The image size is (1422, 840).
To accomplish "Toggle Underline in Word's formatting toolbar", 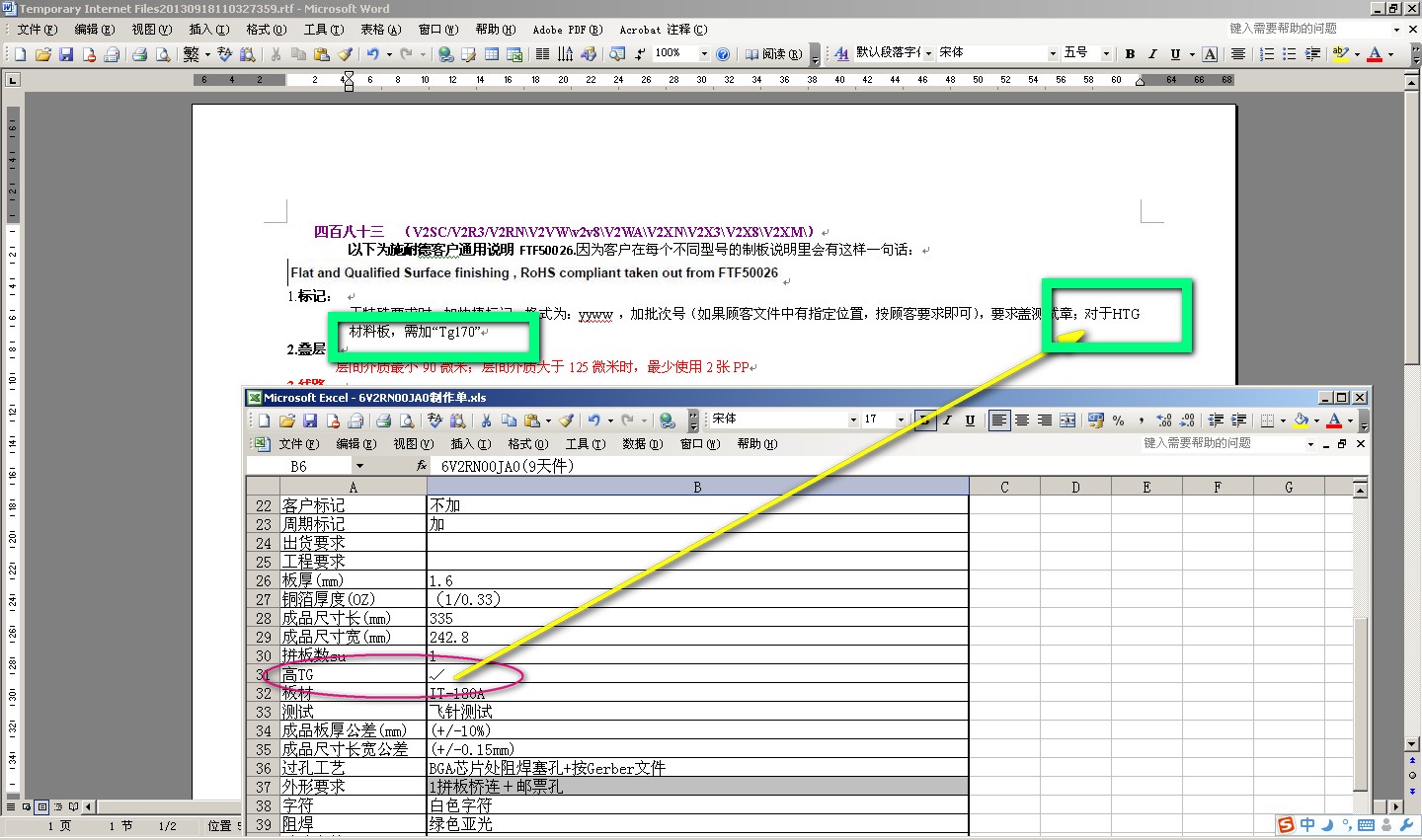I will [1175, 54].
